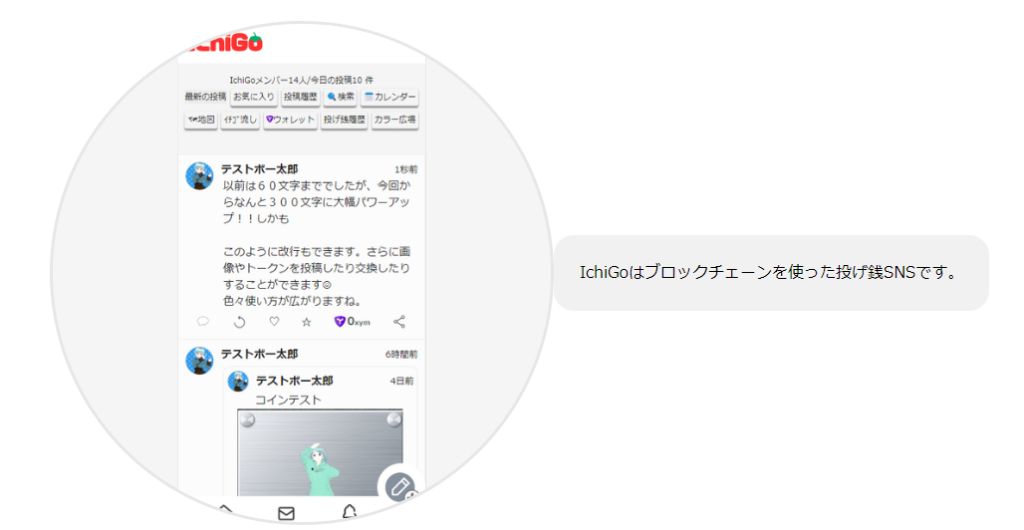1024x530 pixels.
Task: Click the first post's user avatar
Action: pos(199,176)
